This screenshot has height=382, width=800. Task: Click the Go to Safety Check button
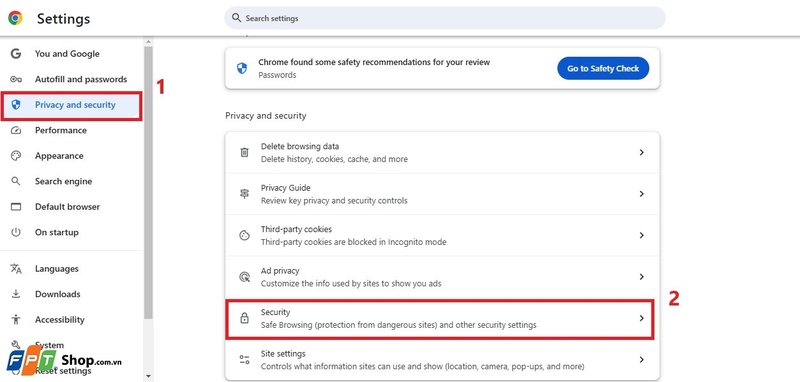click(603, 68)
